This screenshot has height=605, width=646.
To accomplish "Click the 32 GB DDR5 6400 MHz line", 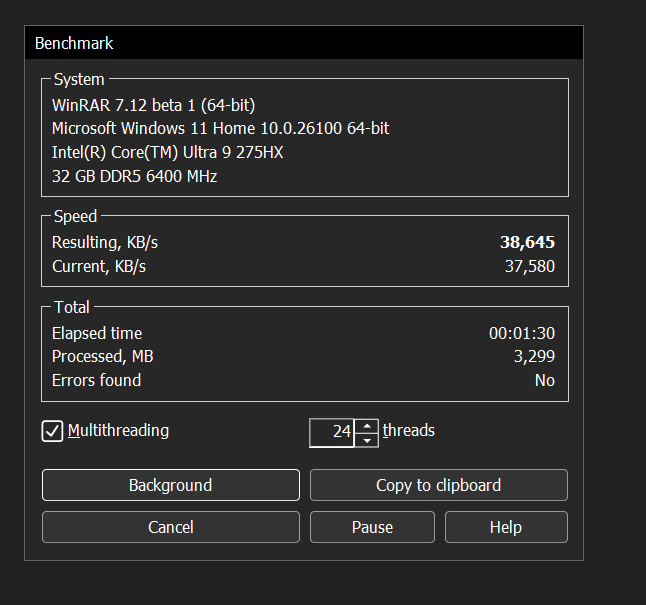I will coord(134,176).
